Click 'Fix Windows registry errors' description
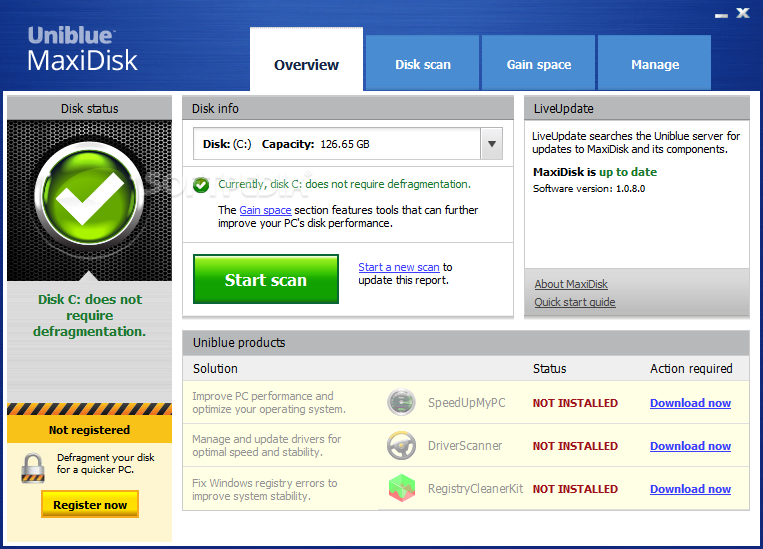 (x=265, y=489)
